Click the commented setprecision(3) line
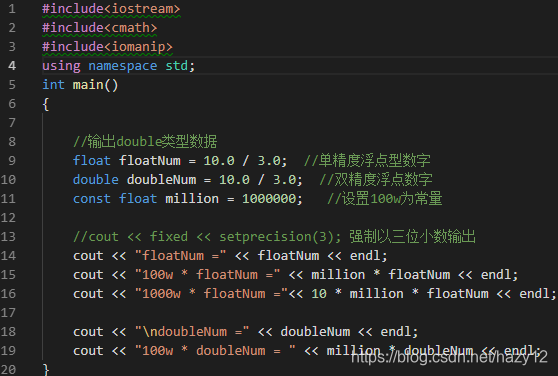 click(x=274, y=237)
